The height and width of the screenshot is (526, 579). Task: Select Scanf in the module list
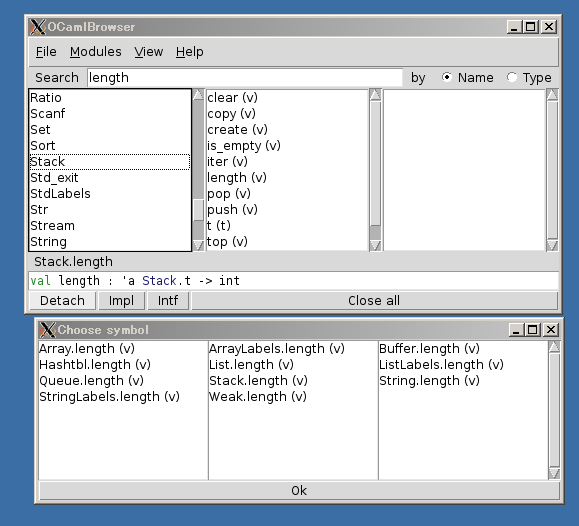[x=110, y=113]
